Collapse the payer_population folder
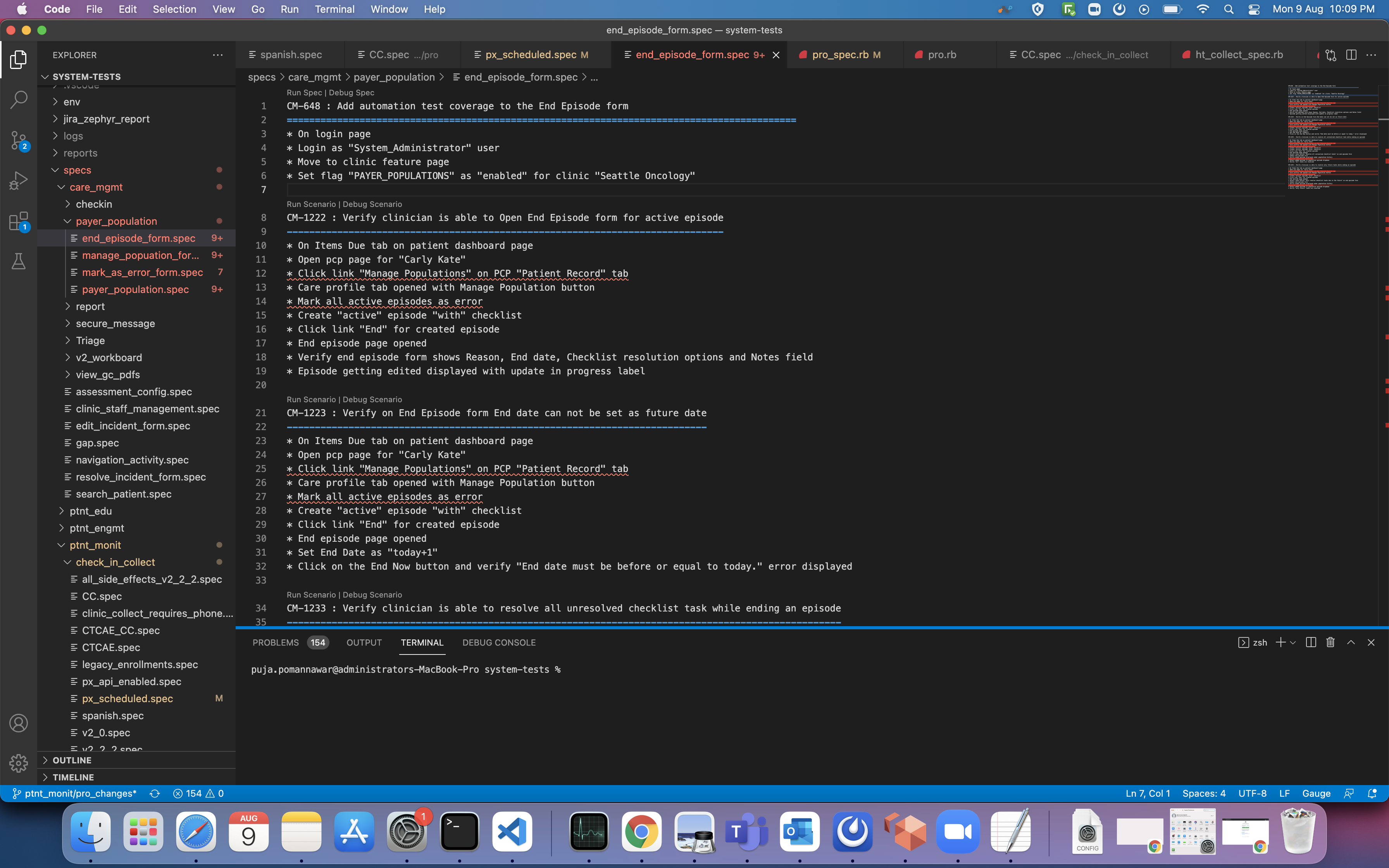Image resolution: width=1389 pixels, height=868 pixels. coord(116,221)
